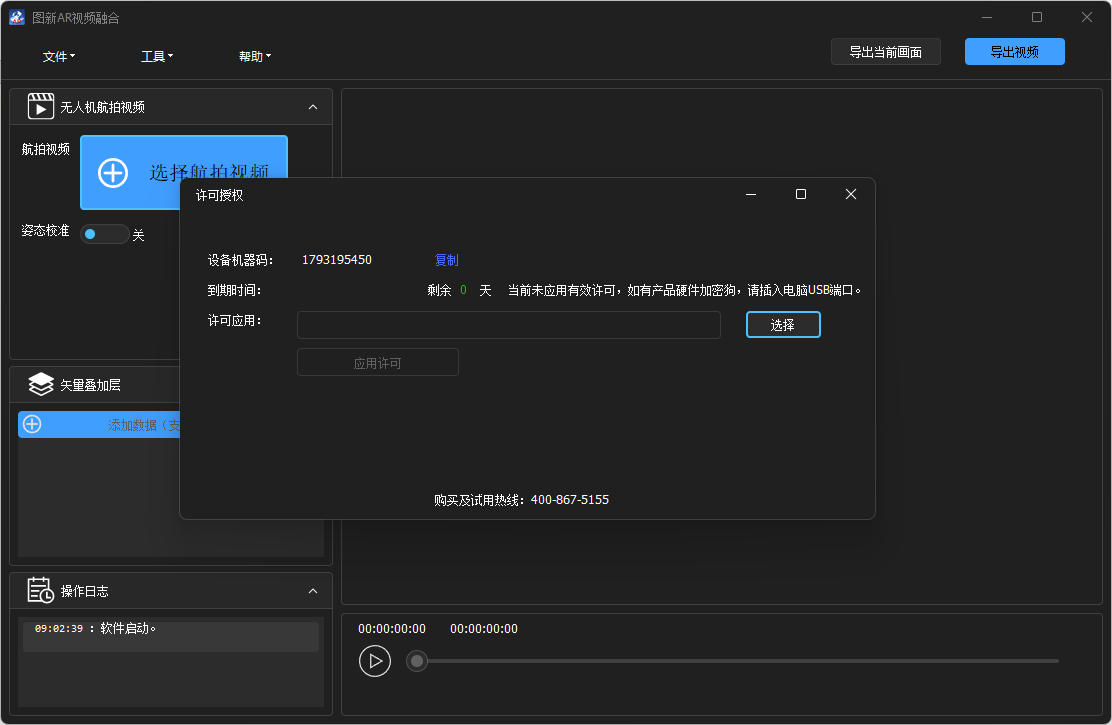Toggle 姿态校准 attitude calibration on
This screenshot has width=1112, height=725.
tap(104, 233)
